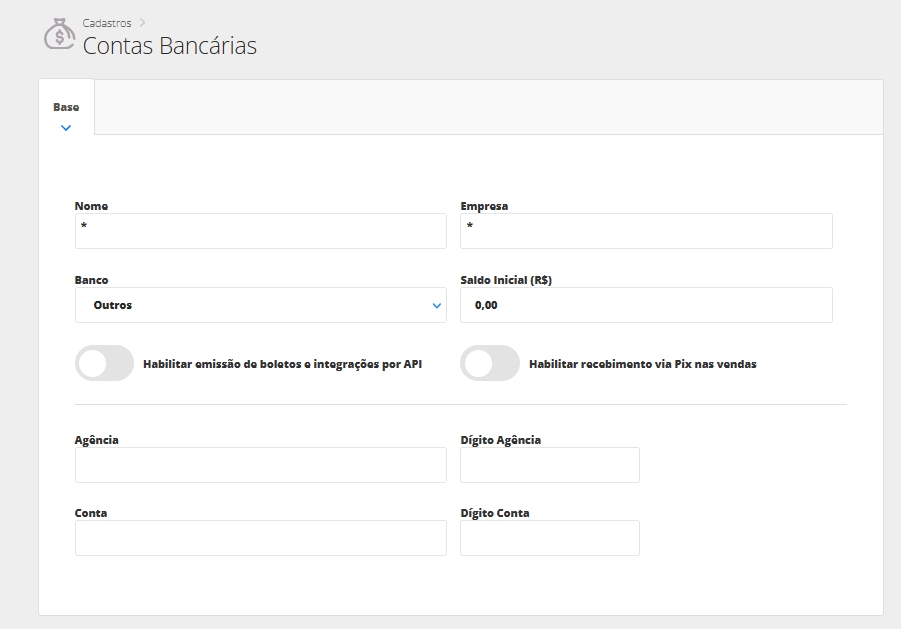Screen dimensions: 901x629
Task: Open the Banco combo box showing Outros
Action: click(x=250, y=305)
